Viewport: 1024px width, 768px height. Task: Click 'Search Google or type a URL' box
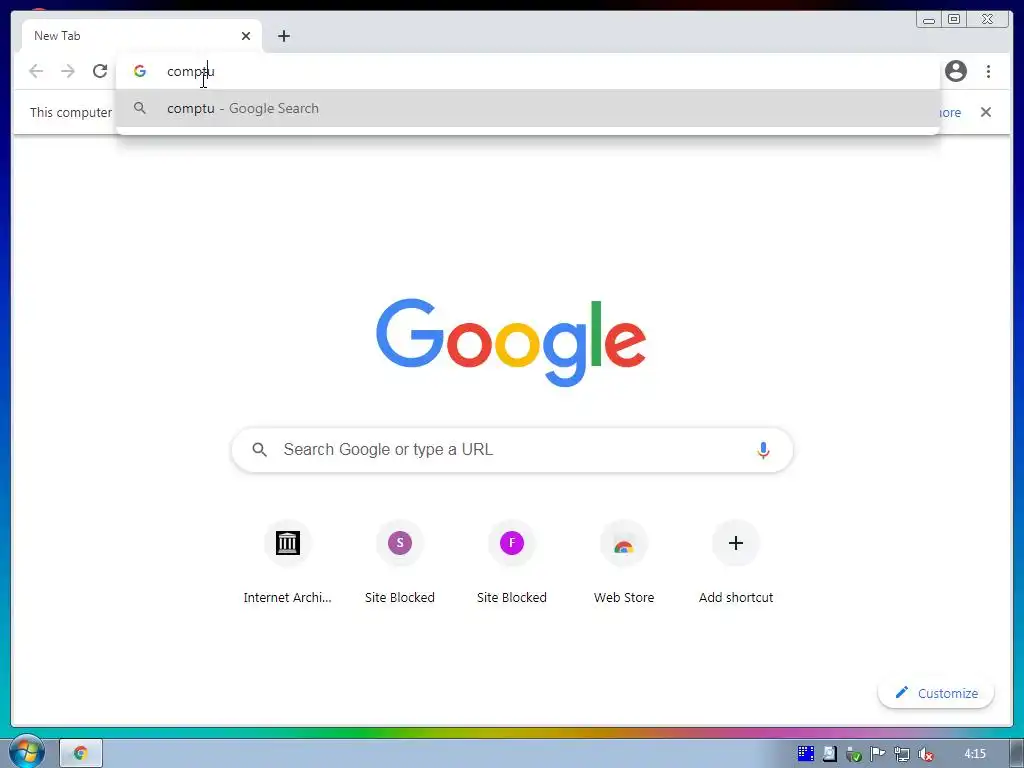coord(512,449)
